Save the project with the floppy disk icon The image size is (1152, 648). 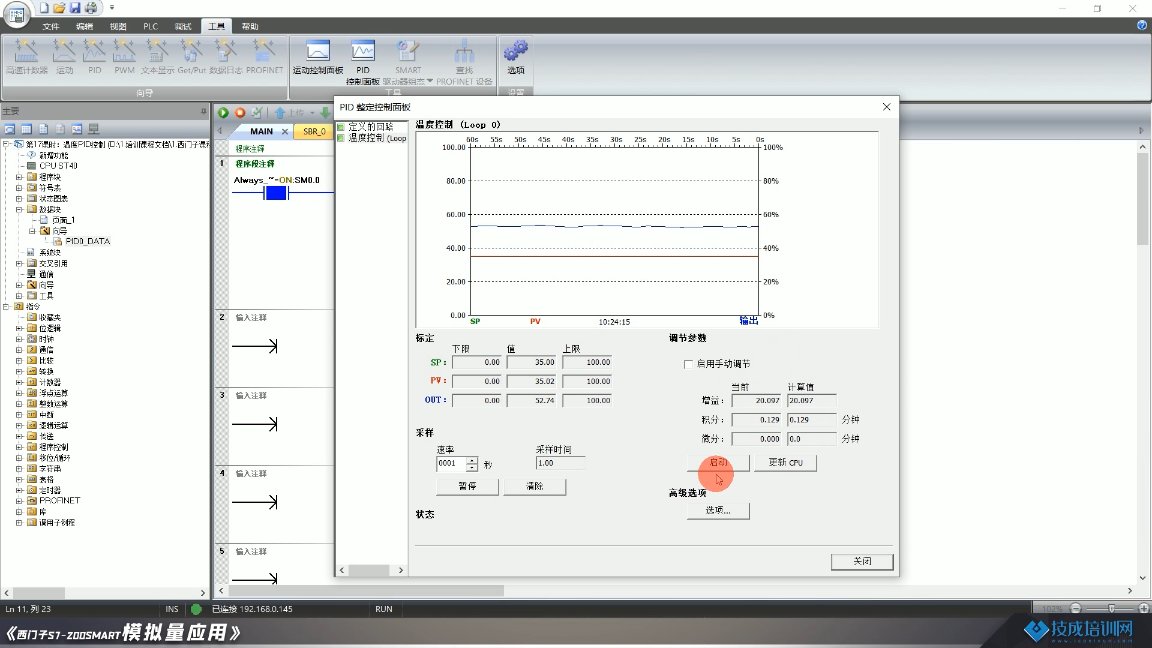[x=75, y=8]
